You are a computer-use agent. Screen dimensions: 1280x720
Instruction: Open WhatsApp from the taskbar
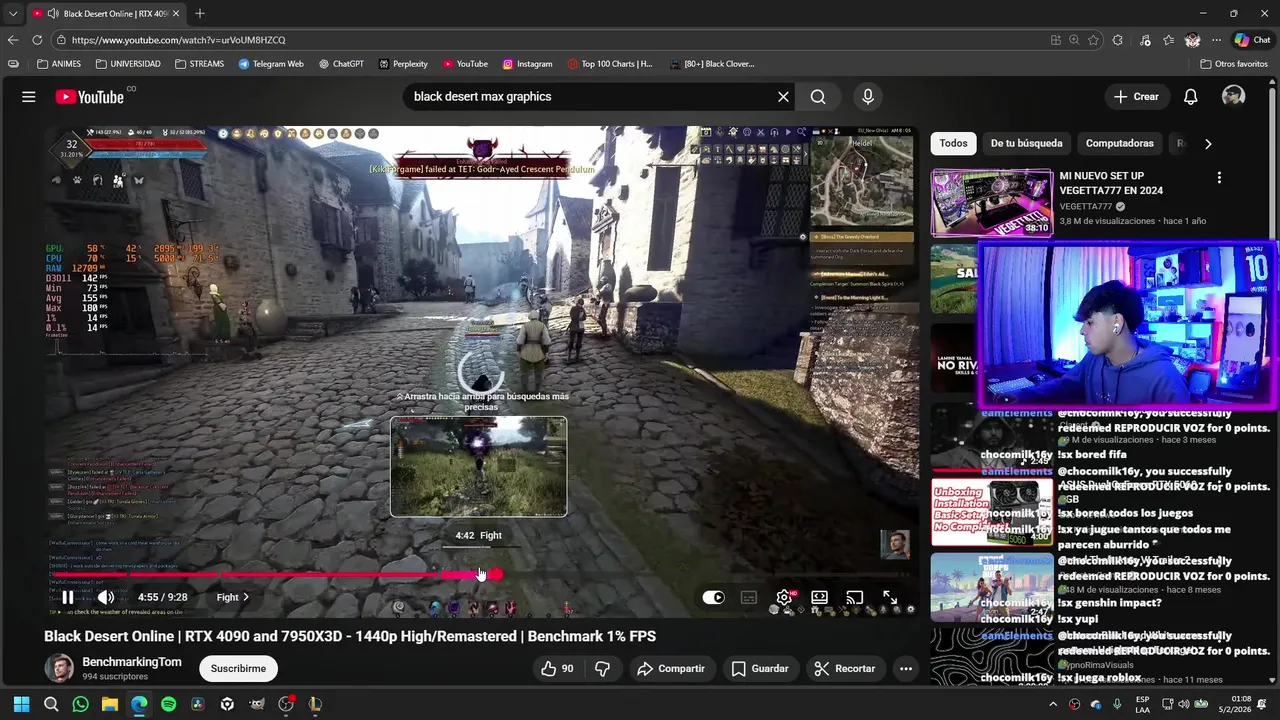[81, 704]
